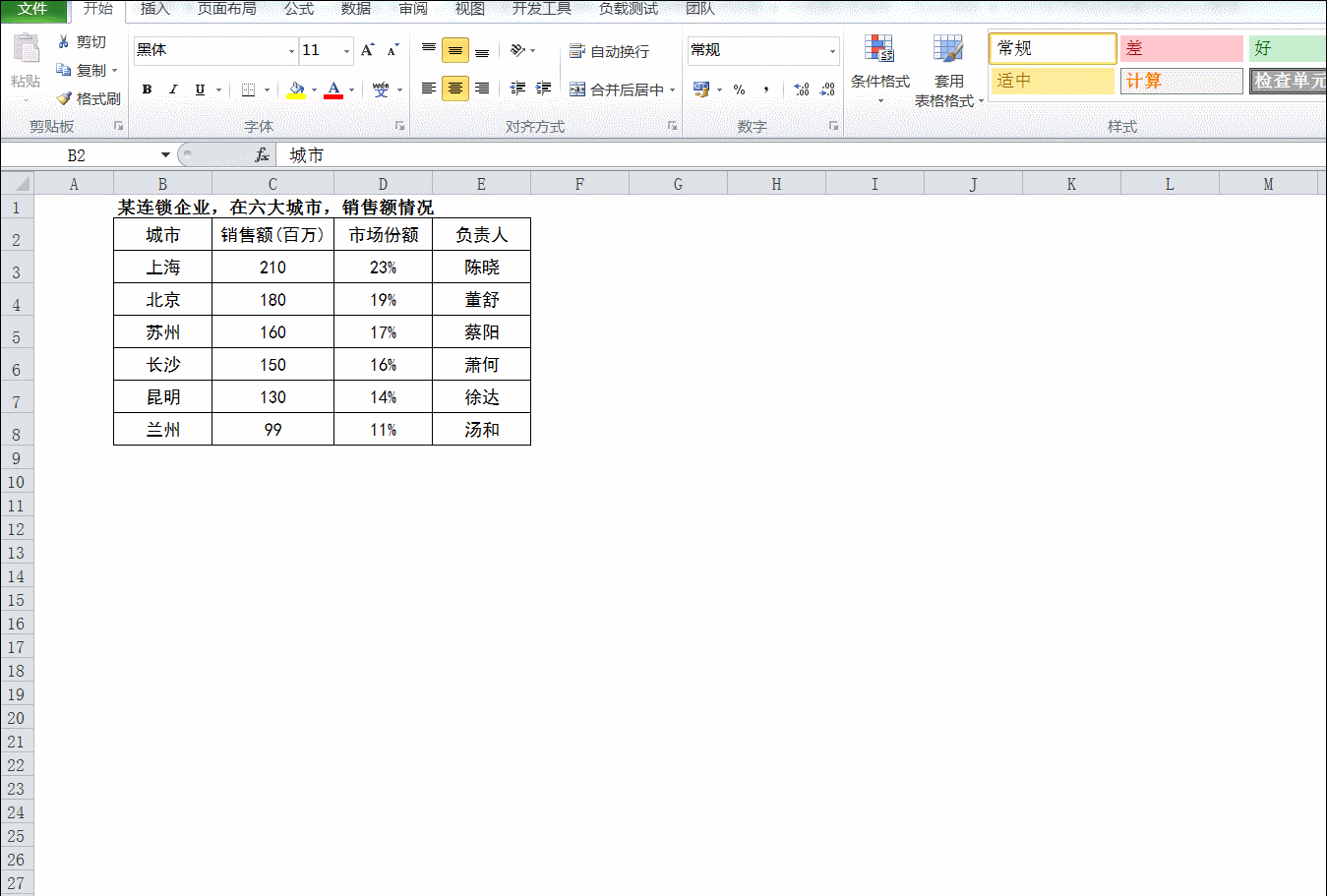Increase the cell indent

tap(543, 89)
